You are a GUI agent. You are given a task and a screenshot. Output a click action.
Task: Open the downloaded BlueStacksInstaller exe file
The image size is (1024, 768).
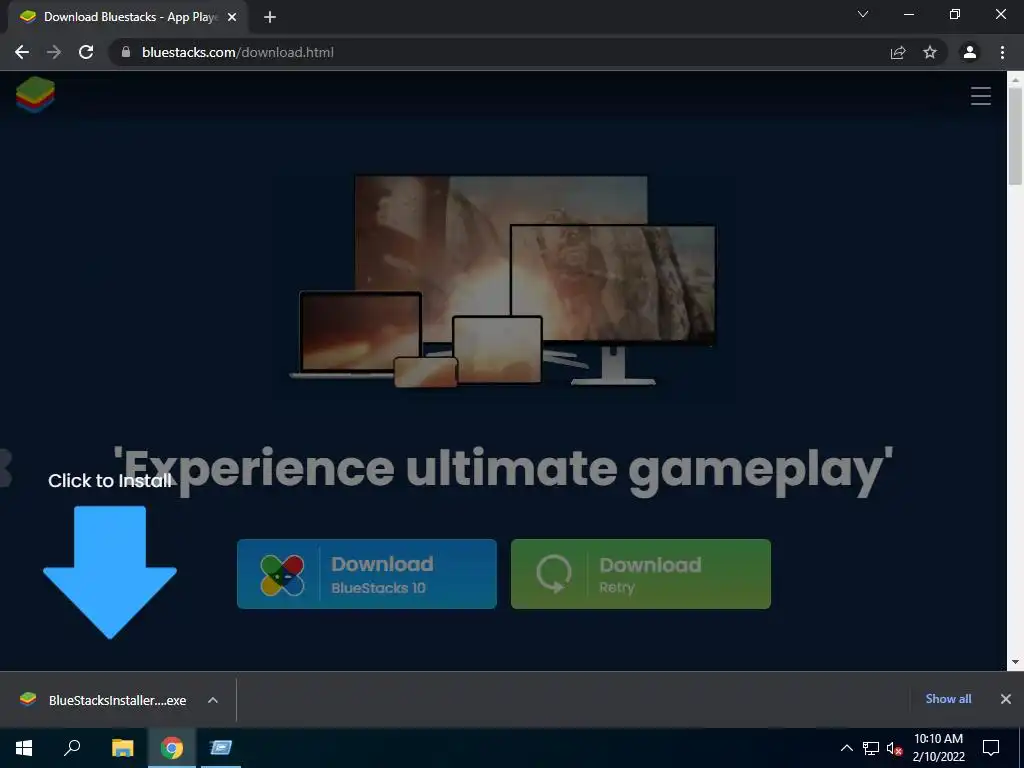pyautogui.click(x=103, y=699)
